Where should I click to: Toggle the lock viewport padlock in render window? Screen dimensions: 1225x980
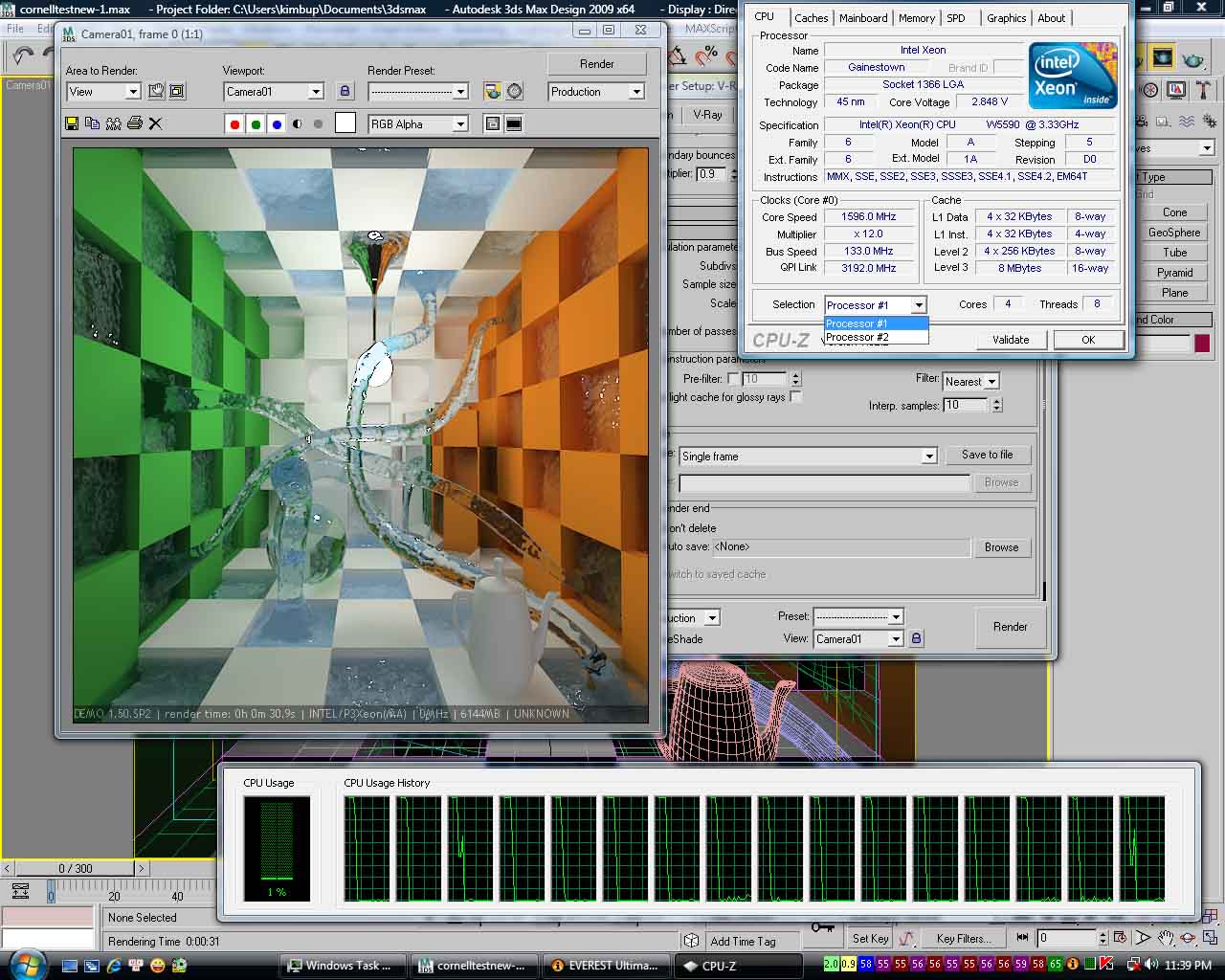(x=345, y=92)
